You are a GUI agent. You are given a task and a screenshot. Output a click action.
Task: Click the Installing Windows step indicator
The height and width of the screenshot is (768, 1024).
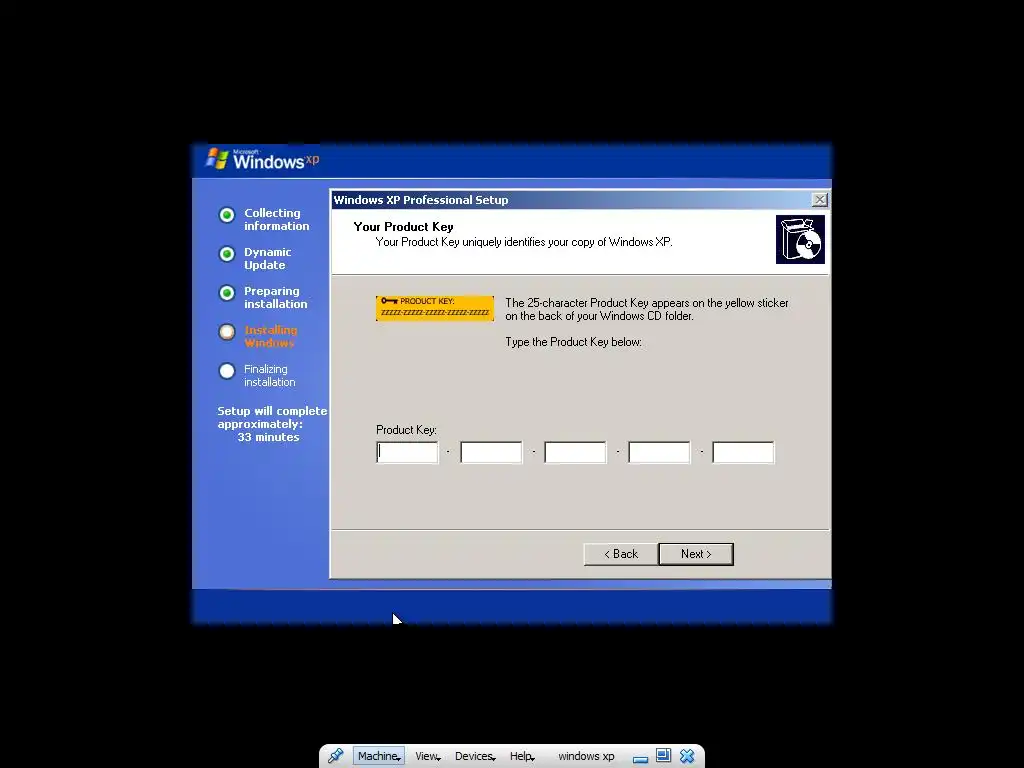tap(227, 332)
